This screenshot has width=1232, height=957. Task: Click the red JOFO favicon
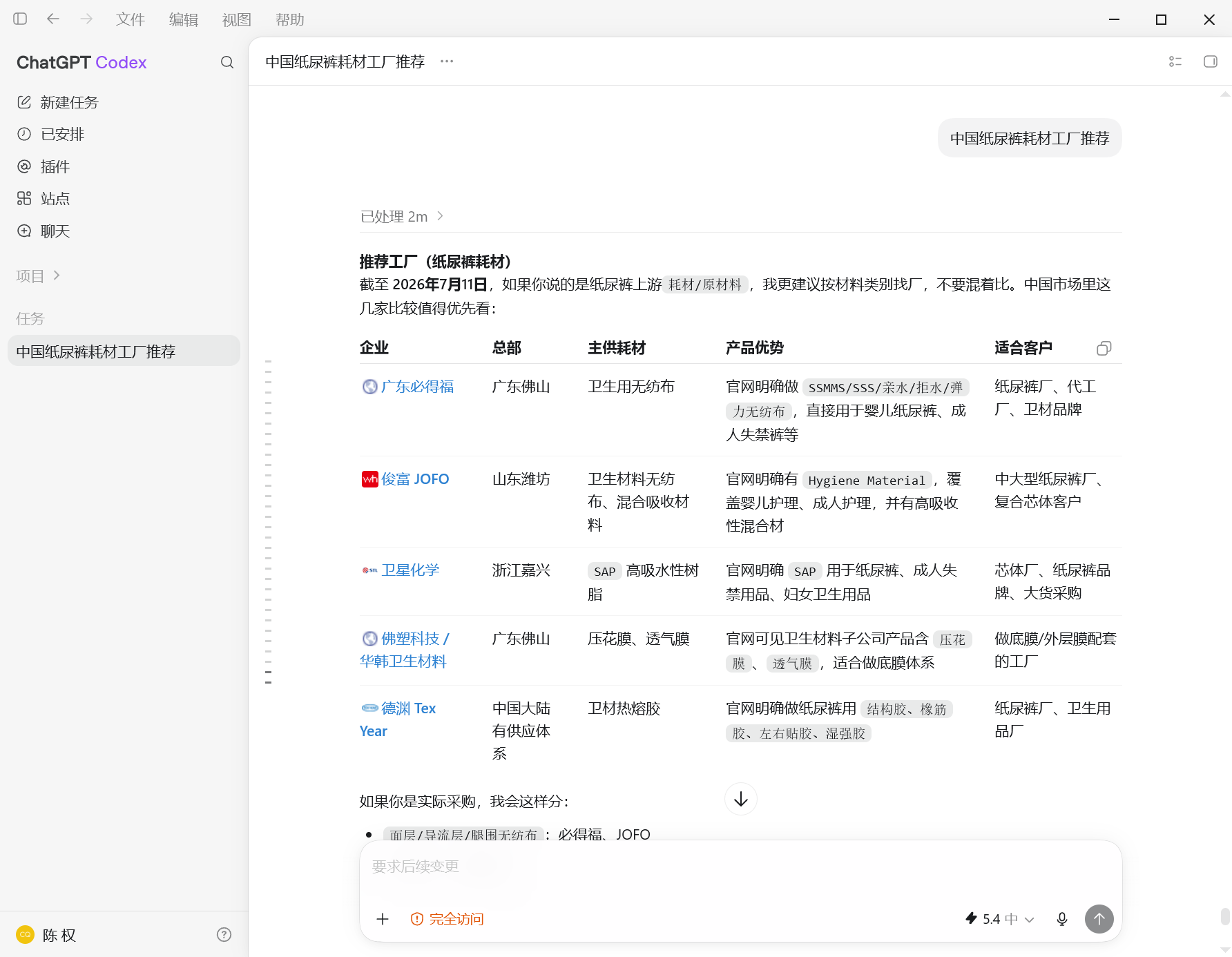(370, 479)
